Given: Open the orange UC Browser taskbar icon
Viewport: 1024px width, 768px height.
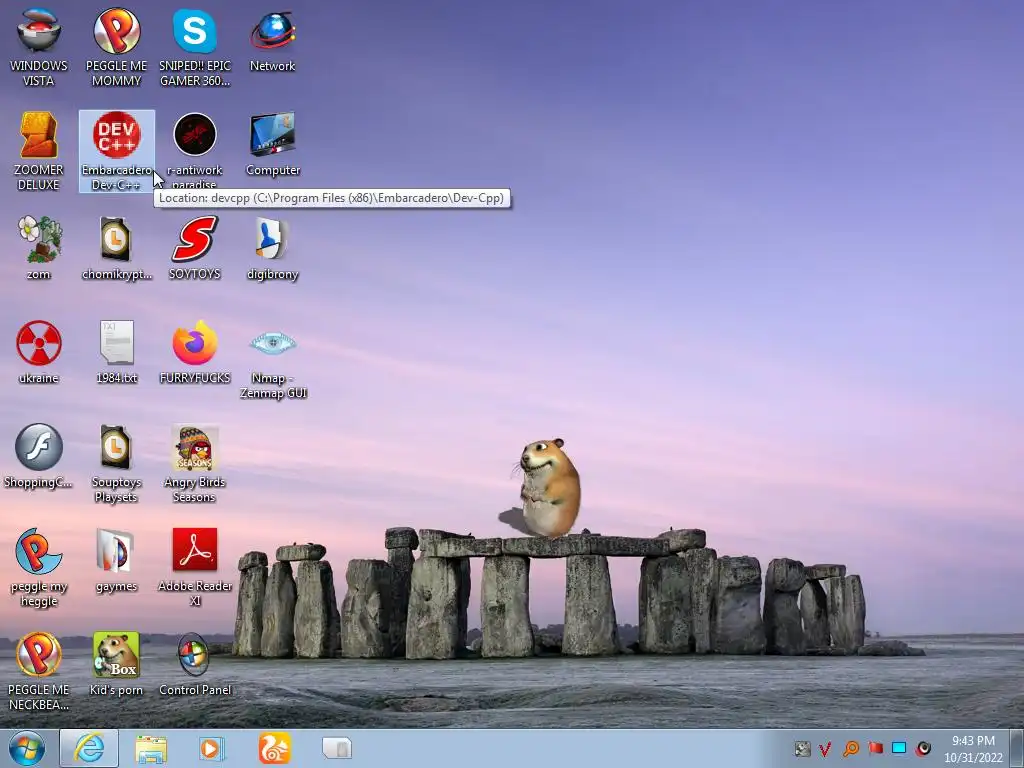Looking at the screenshot, I should 274,748.
